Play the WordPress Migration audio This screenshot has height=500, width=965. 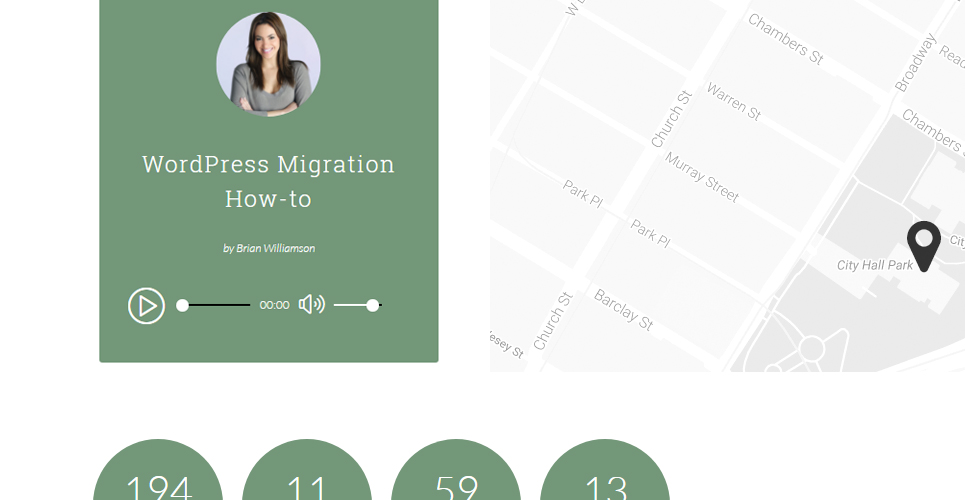(x=146, y=305)
